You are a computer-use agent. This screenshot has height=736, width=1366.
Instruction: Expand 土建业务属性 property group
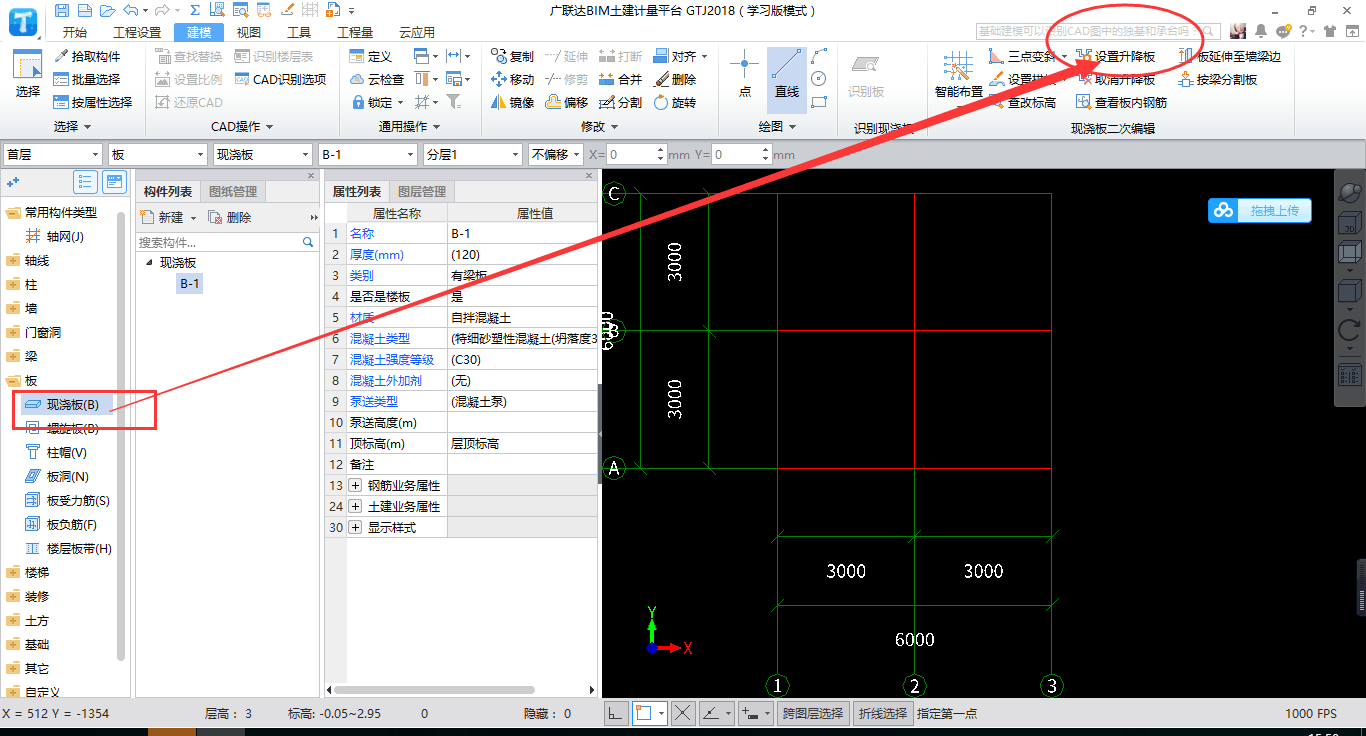click(355, 506)
